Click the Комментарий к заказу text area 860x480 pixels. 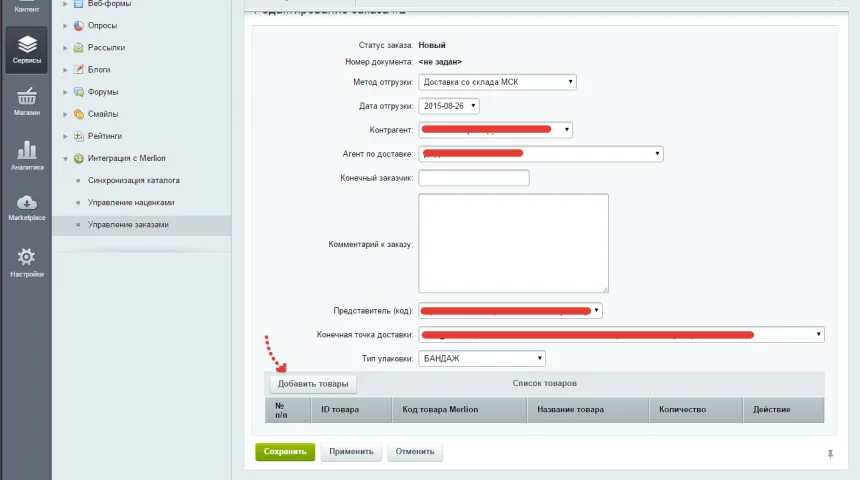point(513,243)
